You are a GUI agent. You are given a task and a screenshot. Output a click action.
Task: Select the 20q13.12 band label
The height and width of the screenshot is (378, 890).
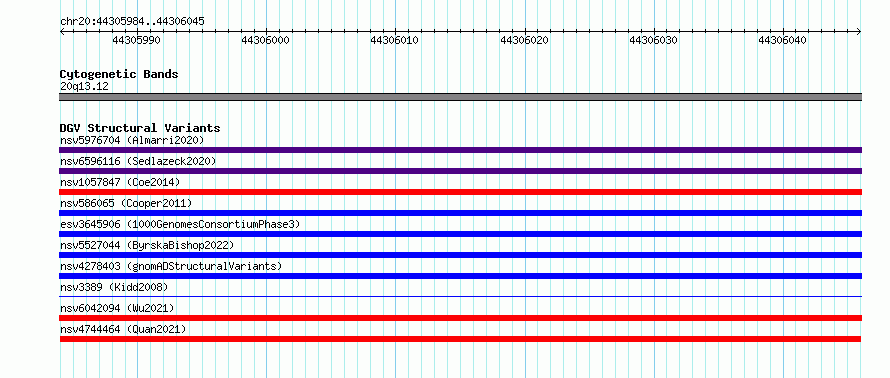click(84, 86)
